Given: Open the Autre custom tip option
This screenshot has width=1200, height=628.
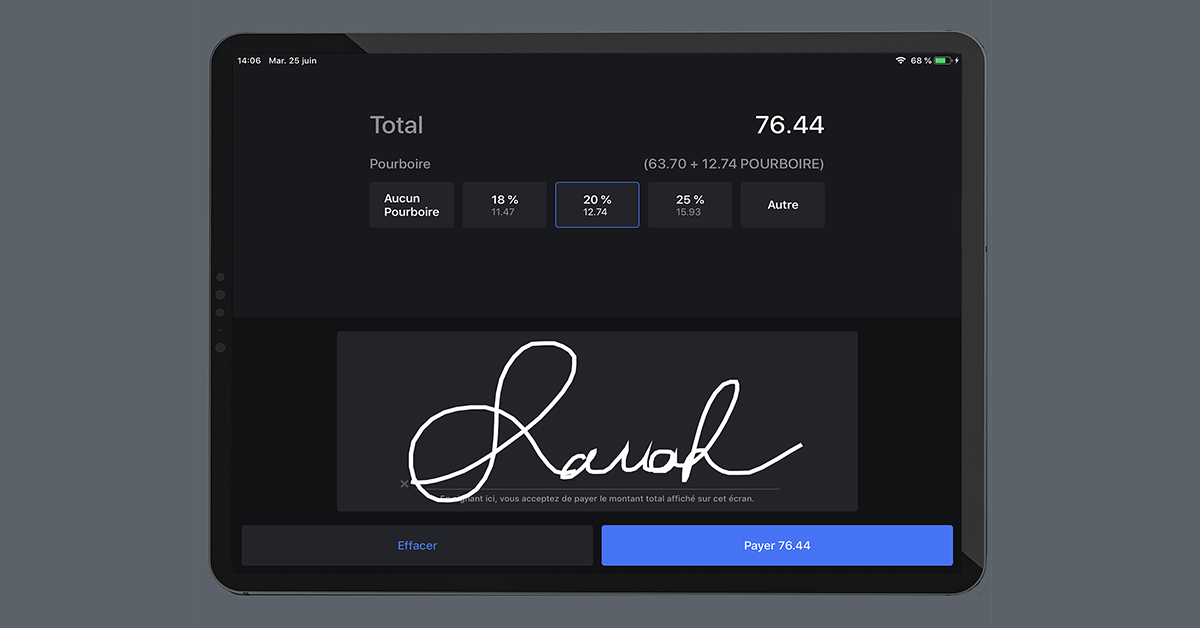Looking at the screenshot, I should [782, 205].
